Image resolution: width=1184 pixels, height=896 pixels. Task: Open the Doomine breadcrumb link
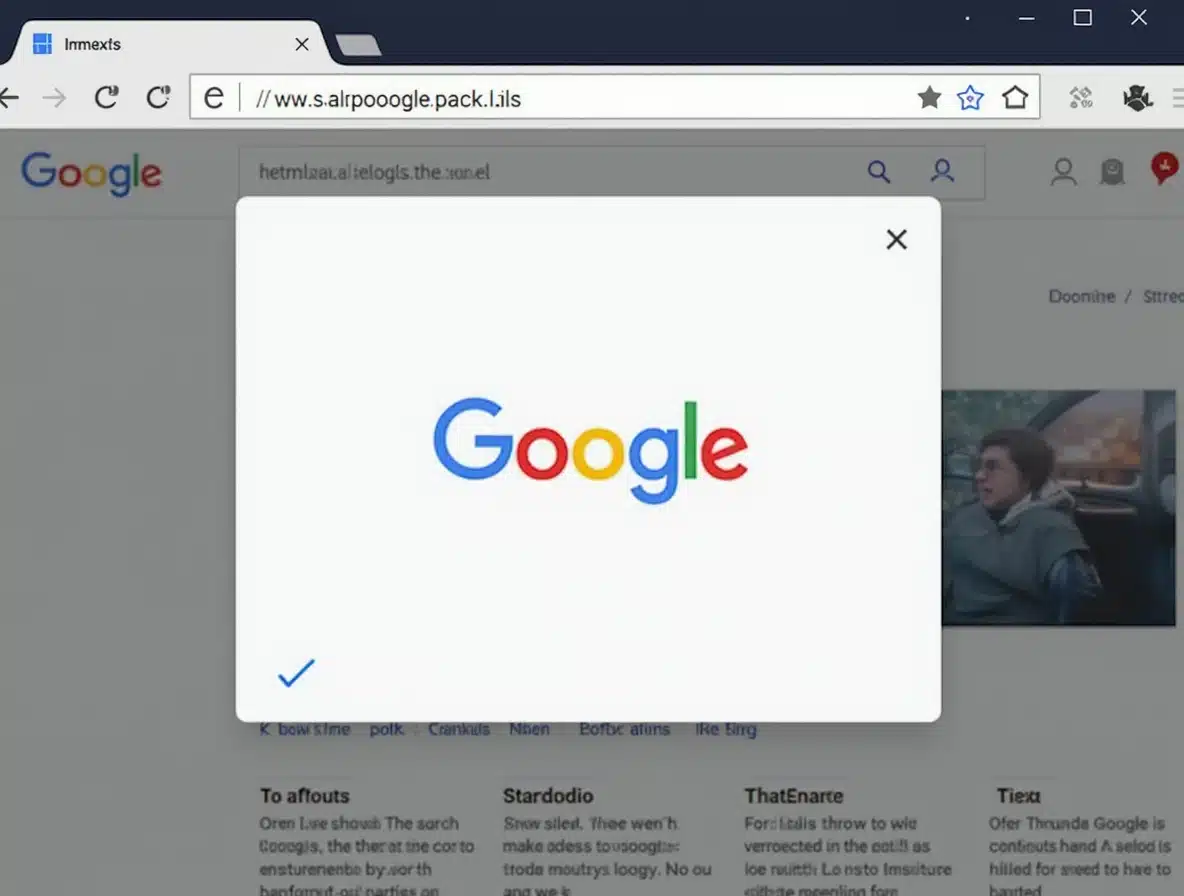[x=1081, y=297]
